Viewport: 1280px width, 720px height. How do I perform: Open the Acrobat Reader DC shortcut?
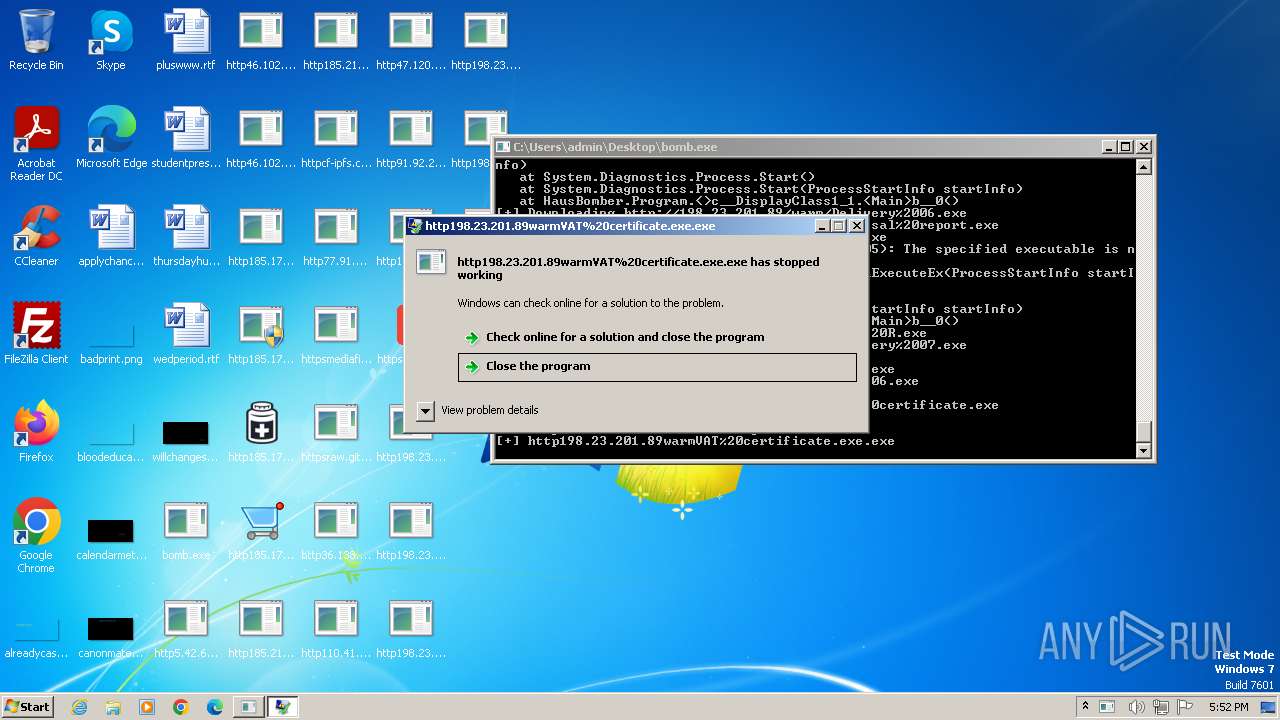point(36,143)
